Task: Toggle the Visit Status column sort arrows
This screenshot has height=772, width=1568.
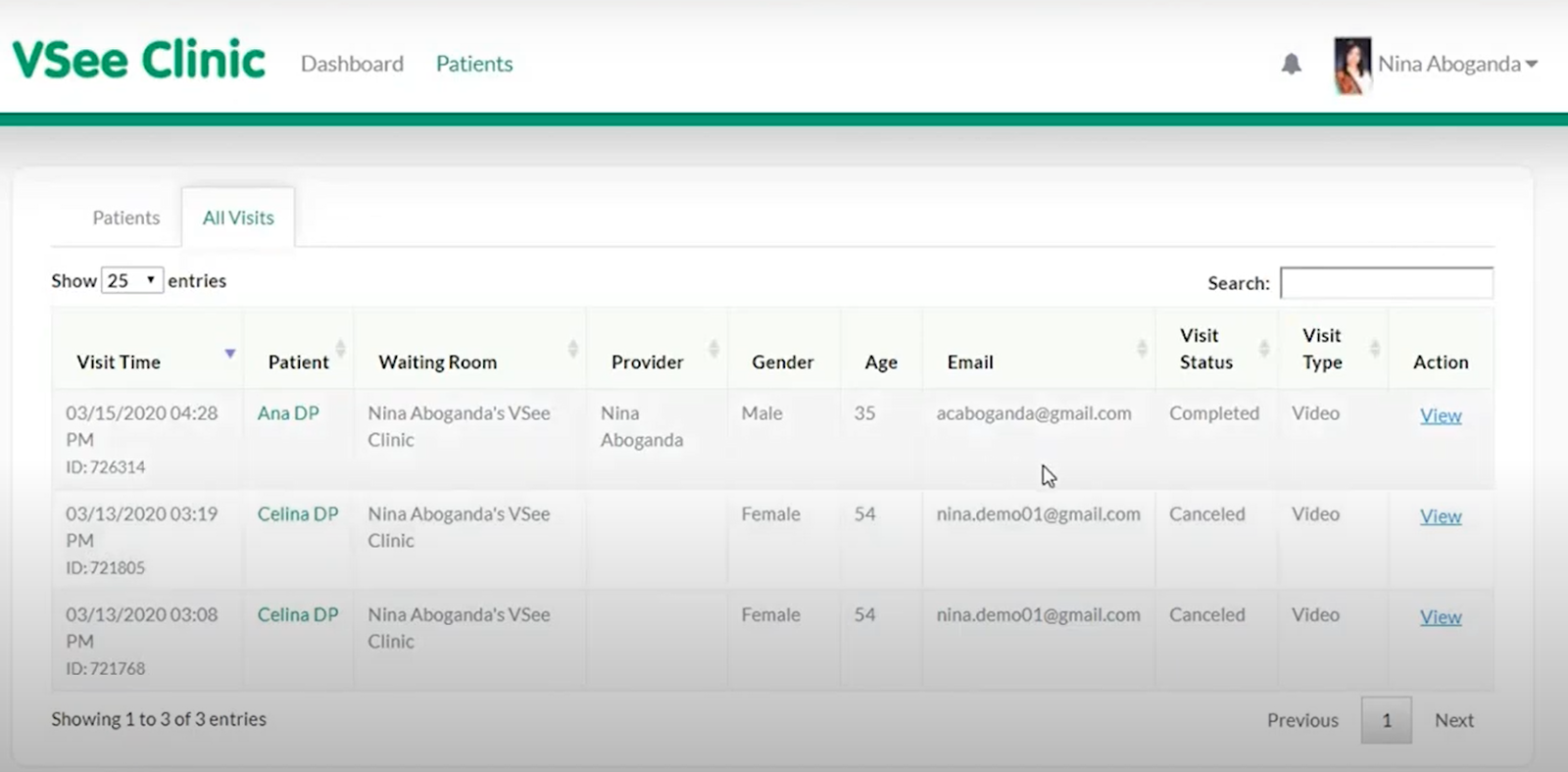Action: tap(1264, 348)
